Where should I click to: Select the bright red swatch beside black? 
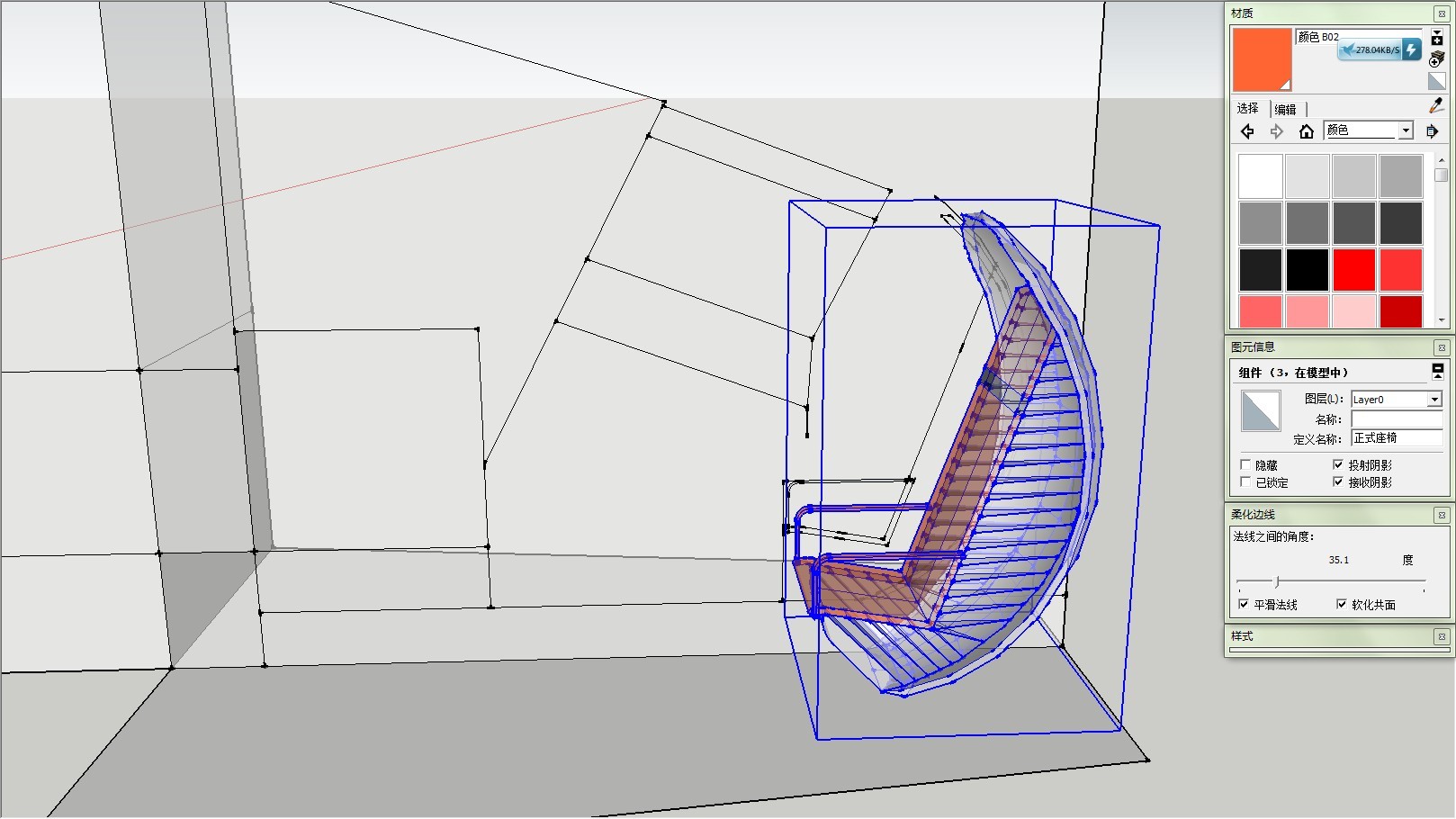(x=1354, y=270)
